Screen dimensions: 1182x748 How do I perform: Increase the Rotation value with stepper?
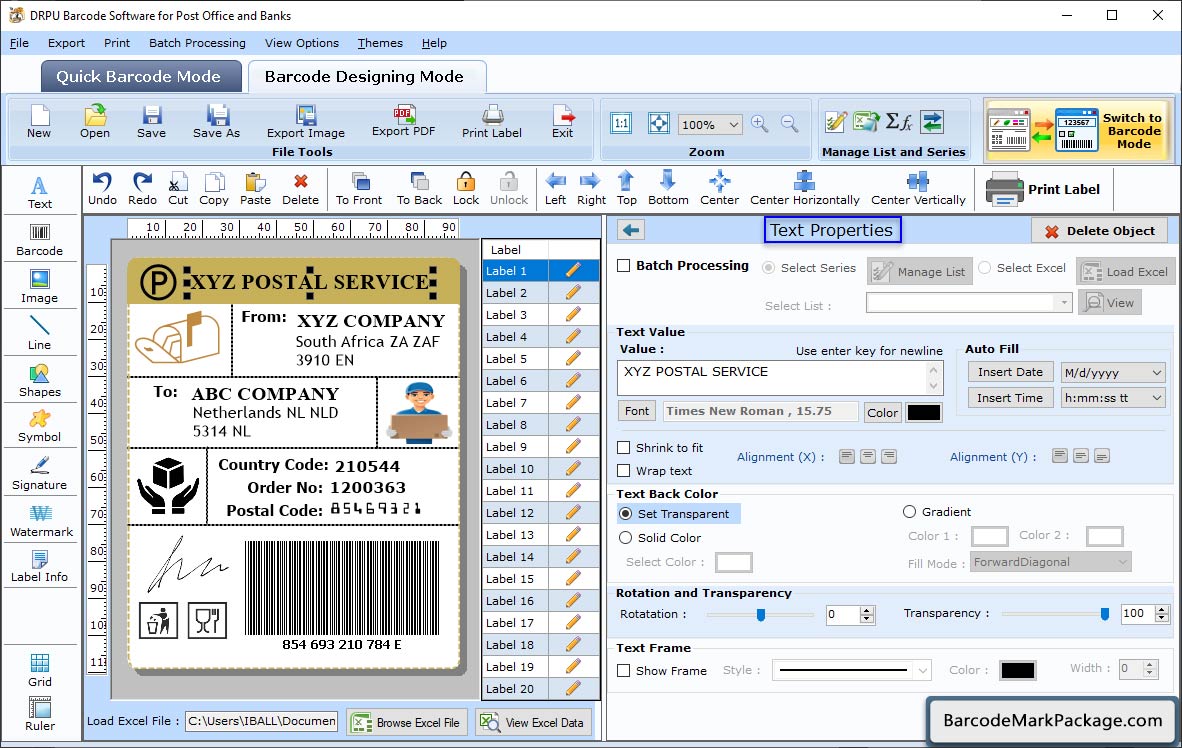(x=867, y=610)
